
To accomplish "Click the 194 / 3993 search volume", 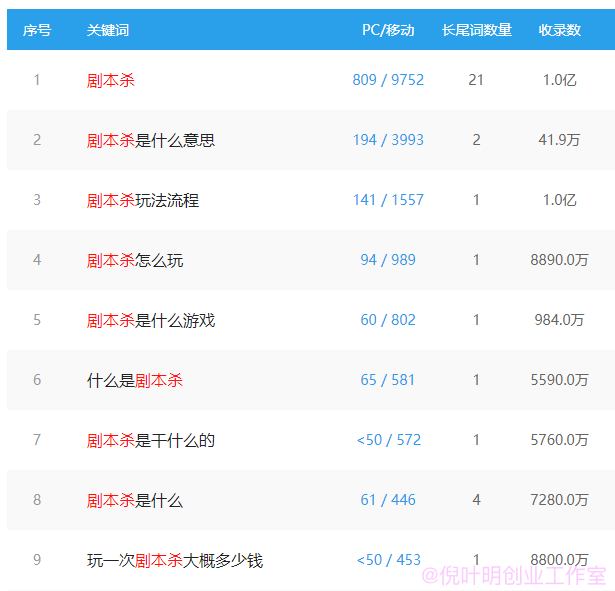I will tap(388, 140).
